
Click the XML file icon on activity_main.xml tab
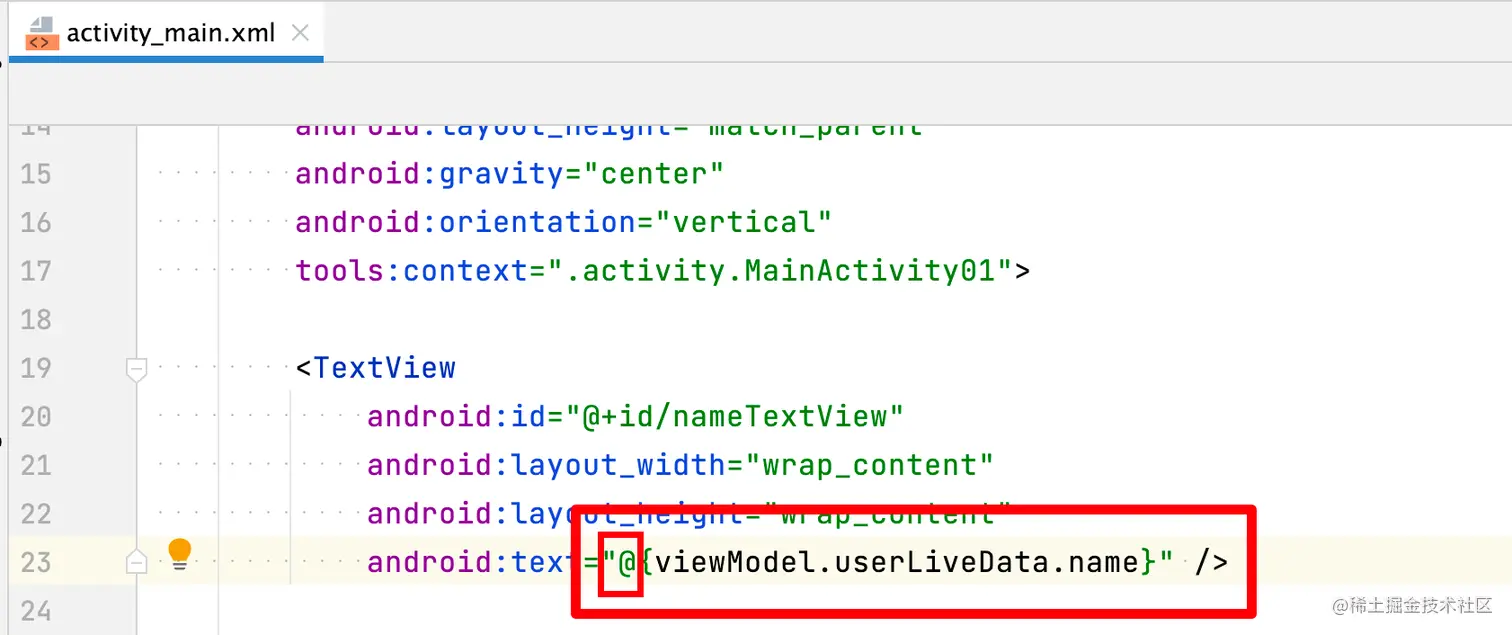click(x=40, y=33)
